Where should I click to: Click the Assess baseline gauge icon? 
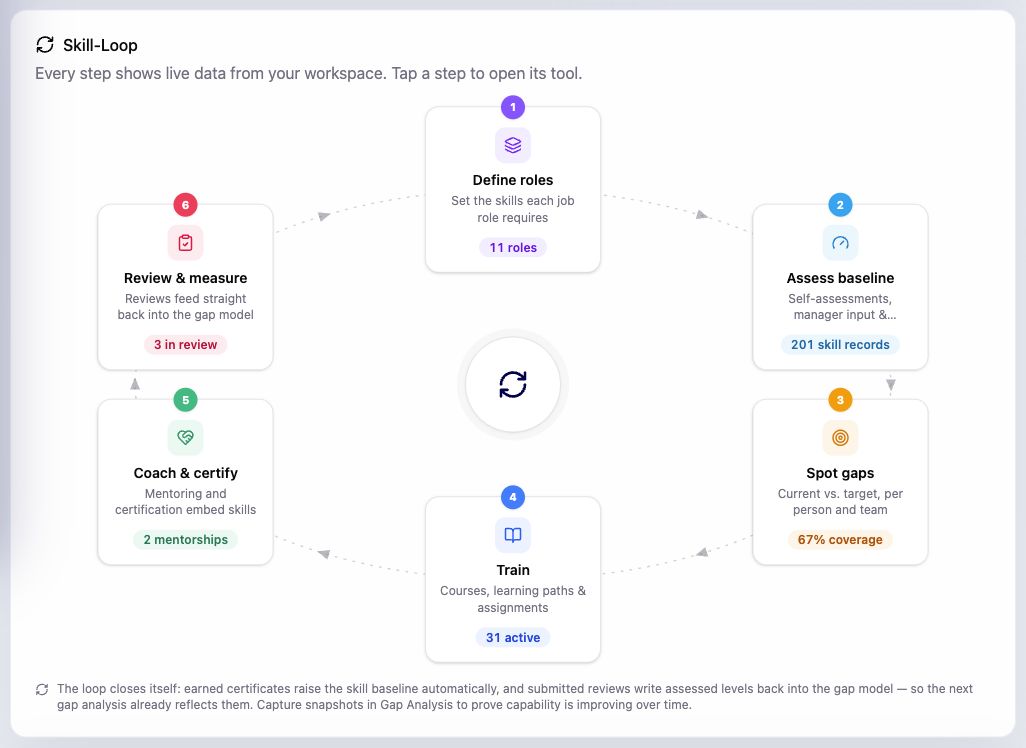click(840, 243)
